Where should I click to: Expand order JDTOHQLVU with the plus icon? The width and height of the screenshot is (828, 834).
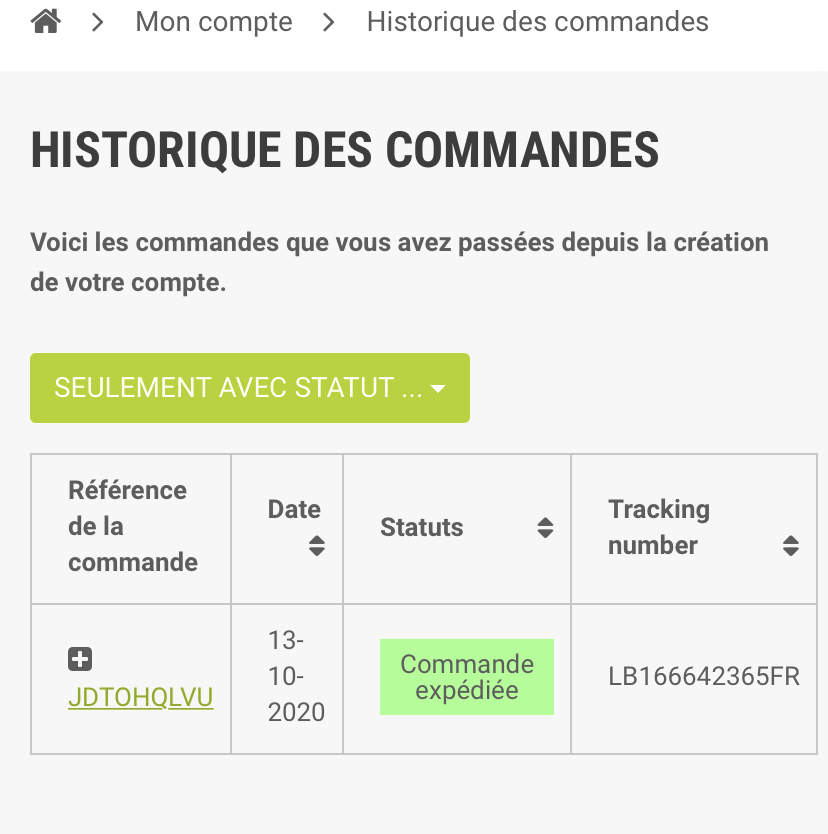[80, 659]
